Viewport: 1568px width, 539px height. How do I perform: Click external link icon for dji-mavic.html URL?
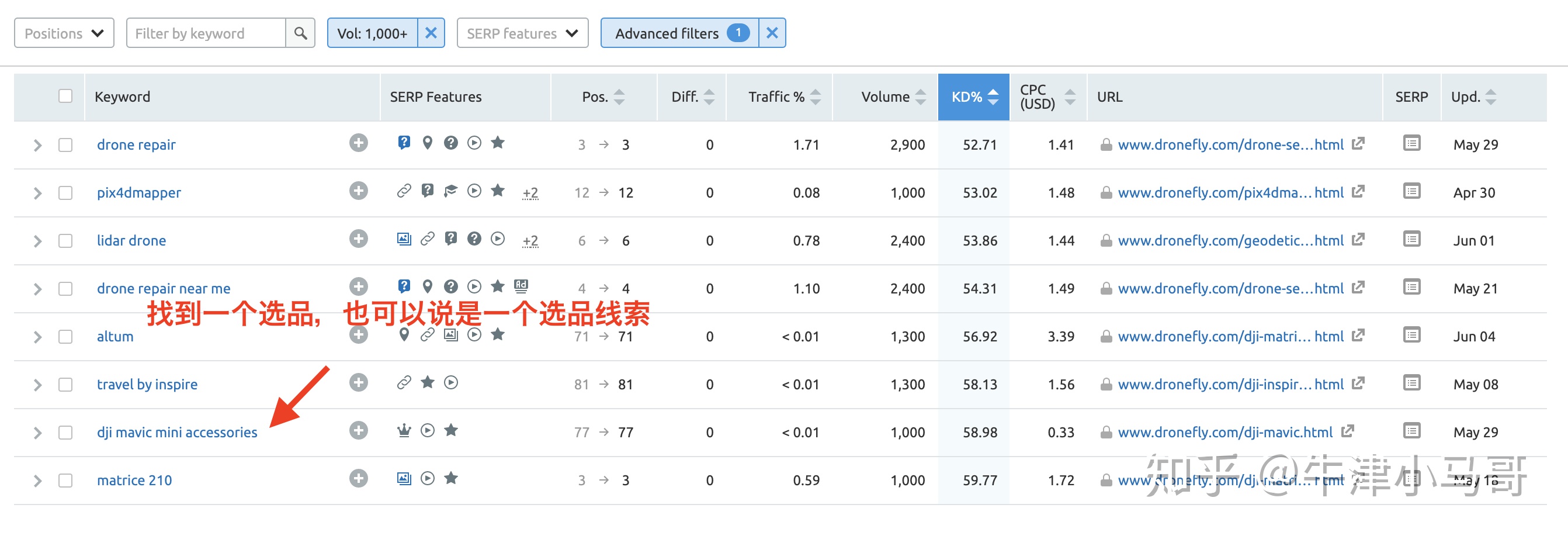coord(1348,431)
